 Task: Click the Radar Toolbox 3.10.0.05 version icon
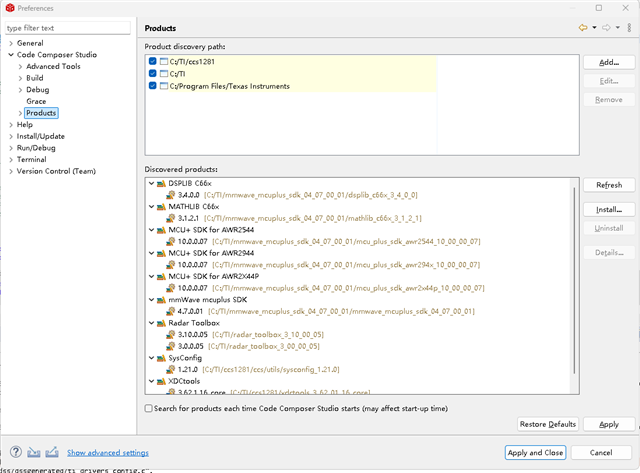click(x=171, y=335)
